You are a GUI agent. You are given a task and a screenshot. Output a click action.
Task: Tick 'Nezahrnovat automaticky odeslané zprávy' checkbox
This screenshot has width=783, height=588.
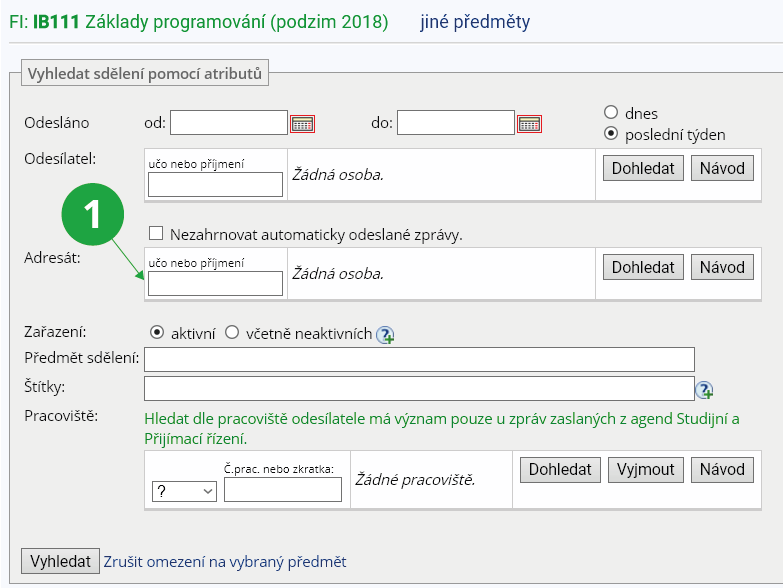coord(156,234)
